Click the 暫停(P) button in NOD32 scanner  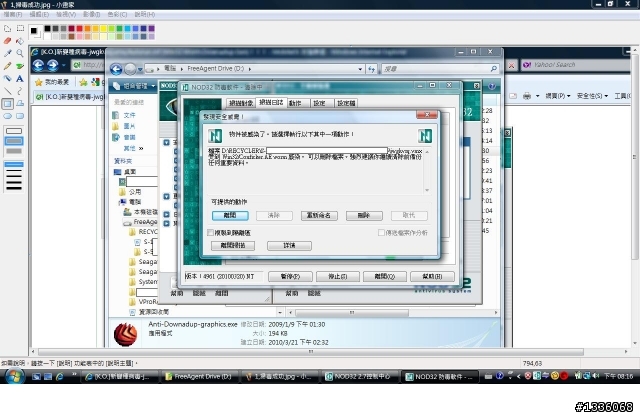[290, 277]
